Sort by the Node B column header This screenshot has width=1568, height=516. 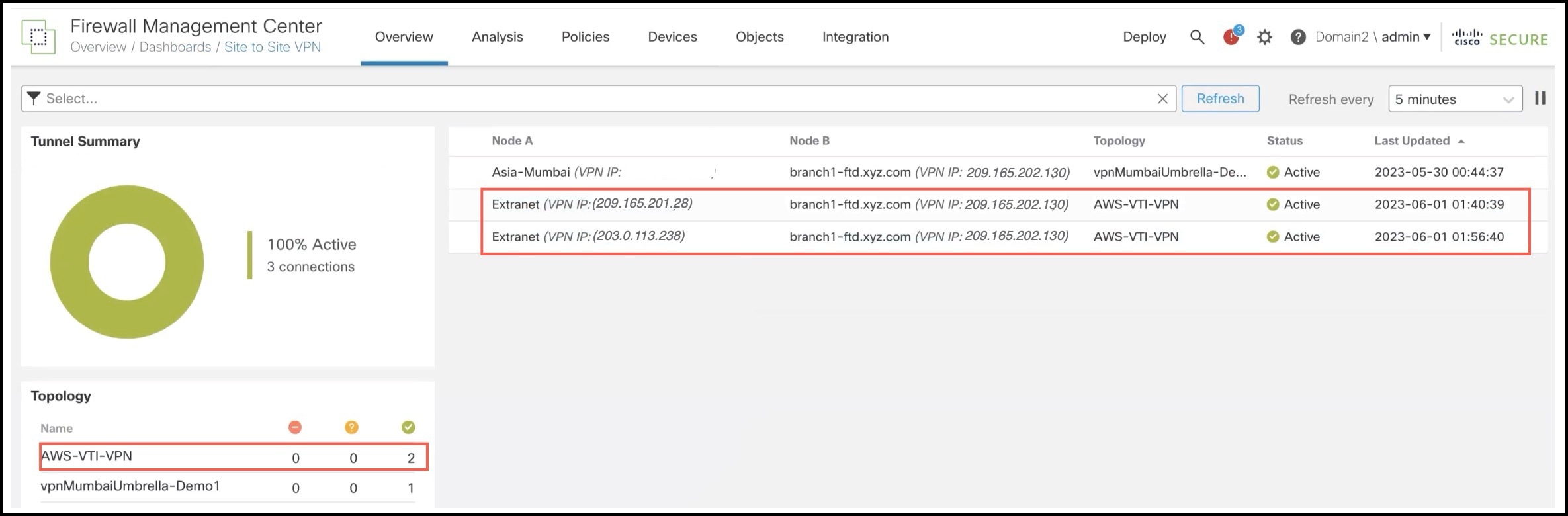coord(809,141)
